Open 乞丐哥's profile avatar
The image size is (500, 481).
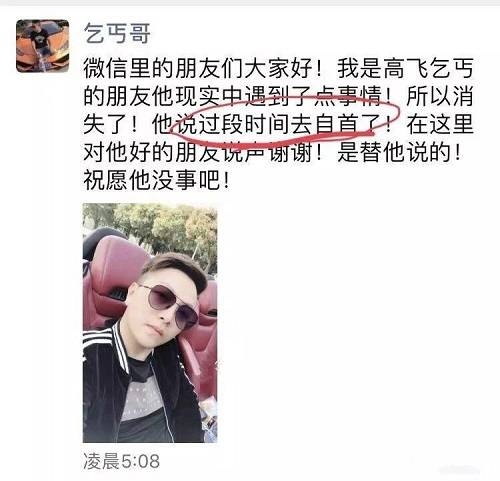pyautogui.click(x=43, y=46)
